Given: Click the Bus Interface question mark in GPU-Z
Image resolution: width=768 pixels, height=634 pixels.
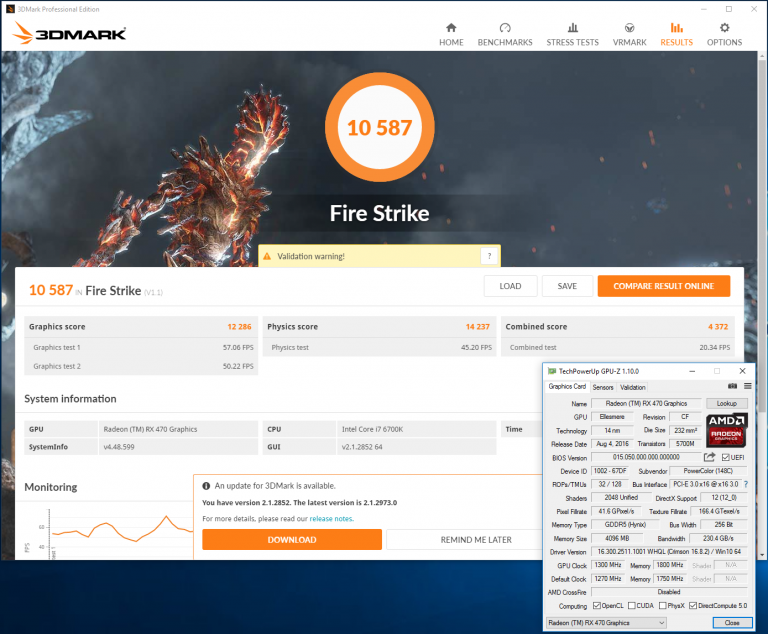Looking at the screenshot, I should click(746, 484).
